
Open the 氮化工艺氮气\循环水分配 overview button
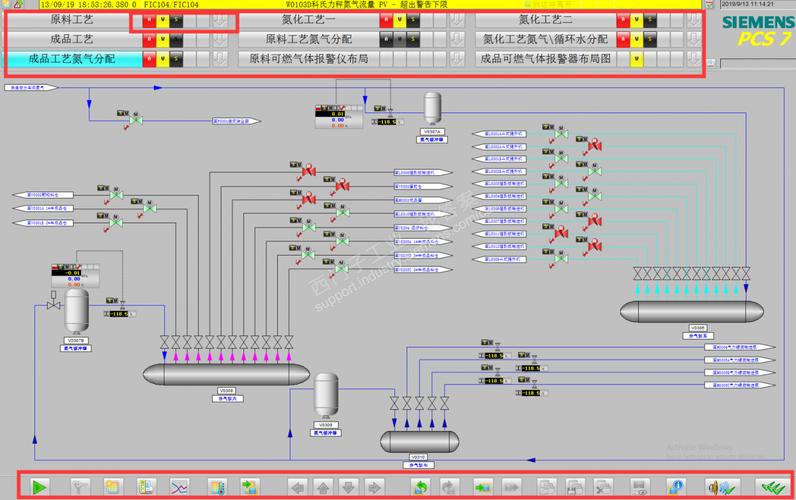click(545, 40)
